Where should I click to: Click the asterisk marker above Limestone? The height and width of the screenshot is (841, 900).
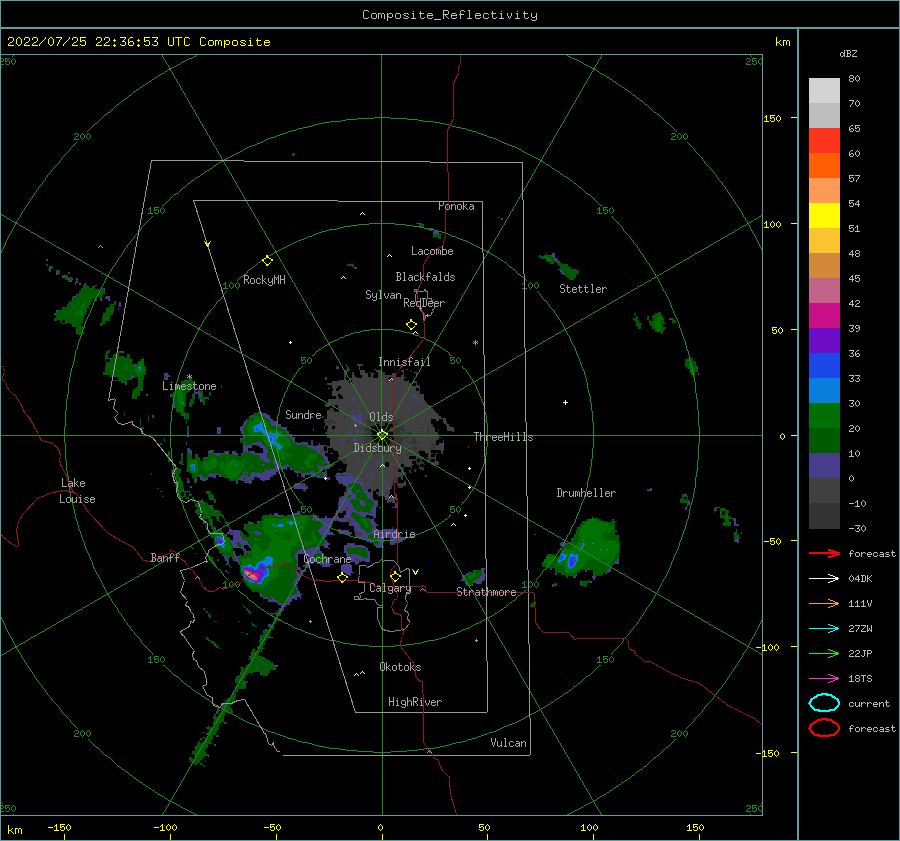pos(189,377)
